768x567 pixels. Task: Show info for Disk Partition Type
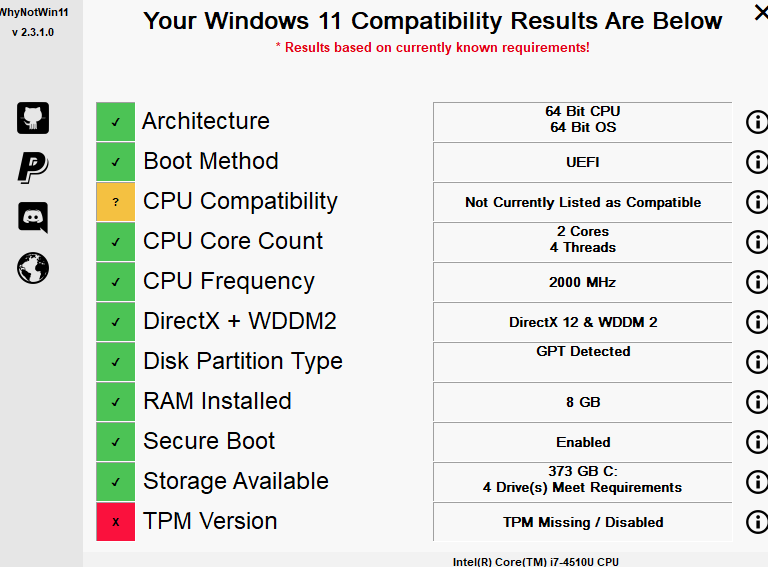point(757,362)
